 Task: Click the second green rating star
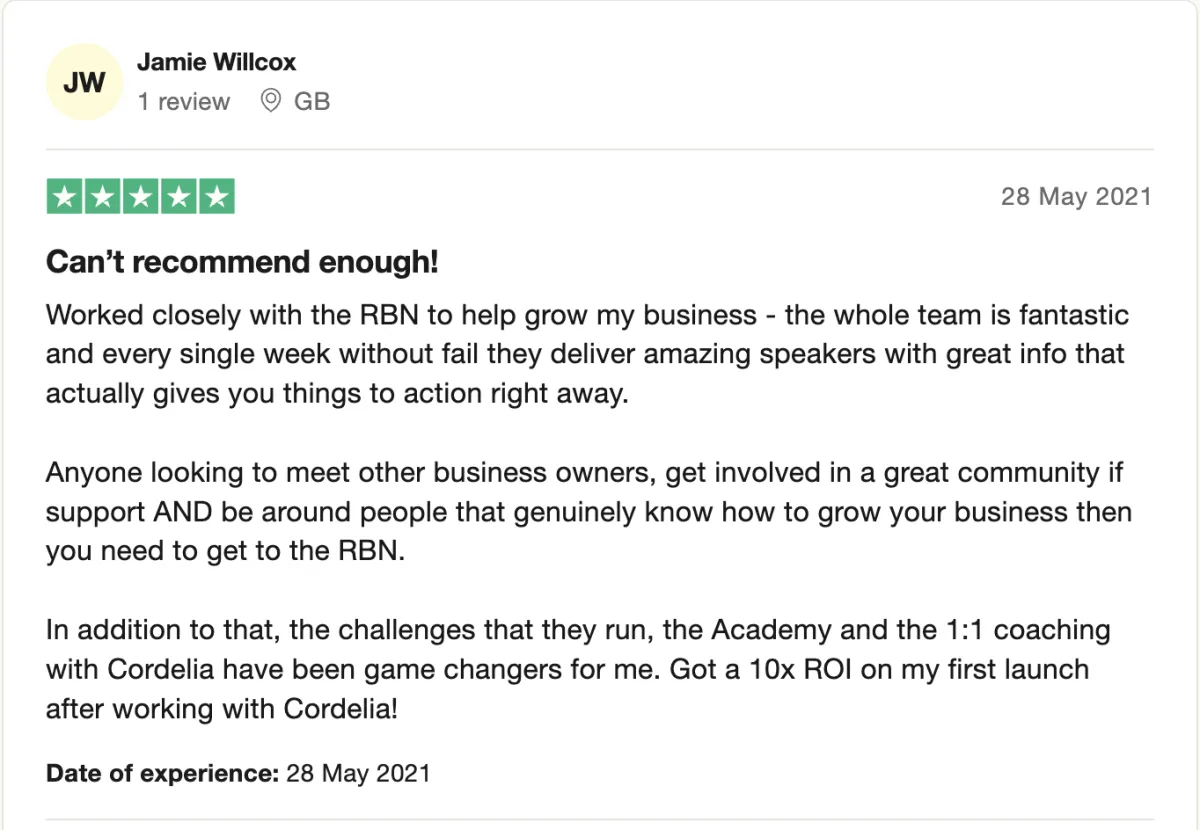103,196
